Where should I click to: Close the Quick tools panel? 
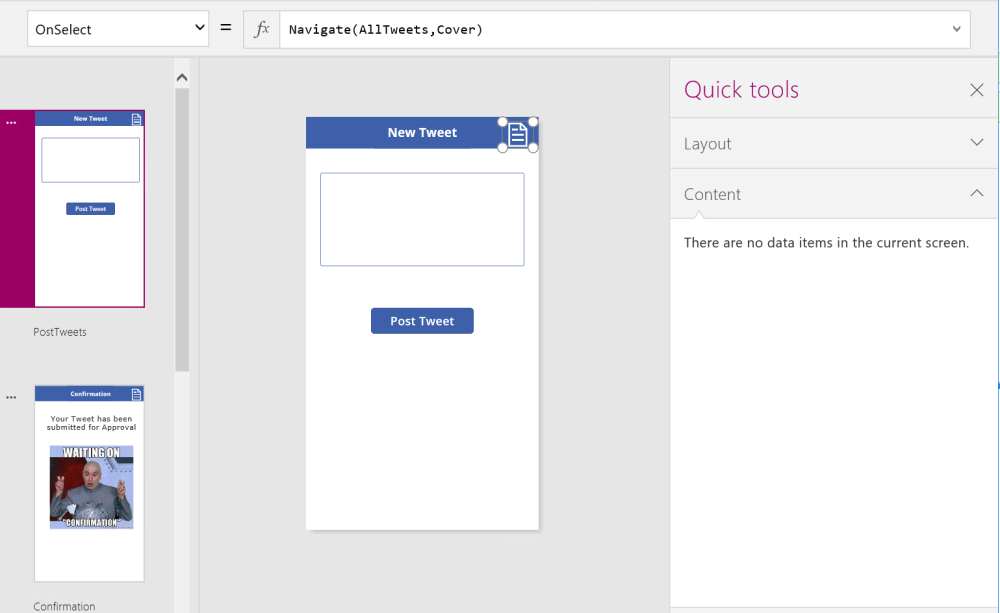(977, 90)
